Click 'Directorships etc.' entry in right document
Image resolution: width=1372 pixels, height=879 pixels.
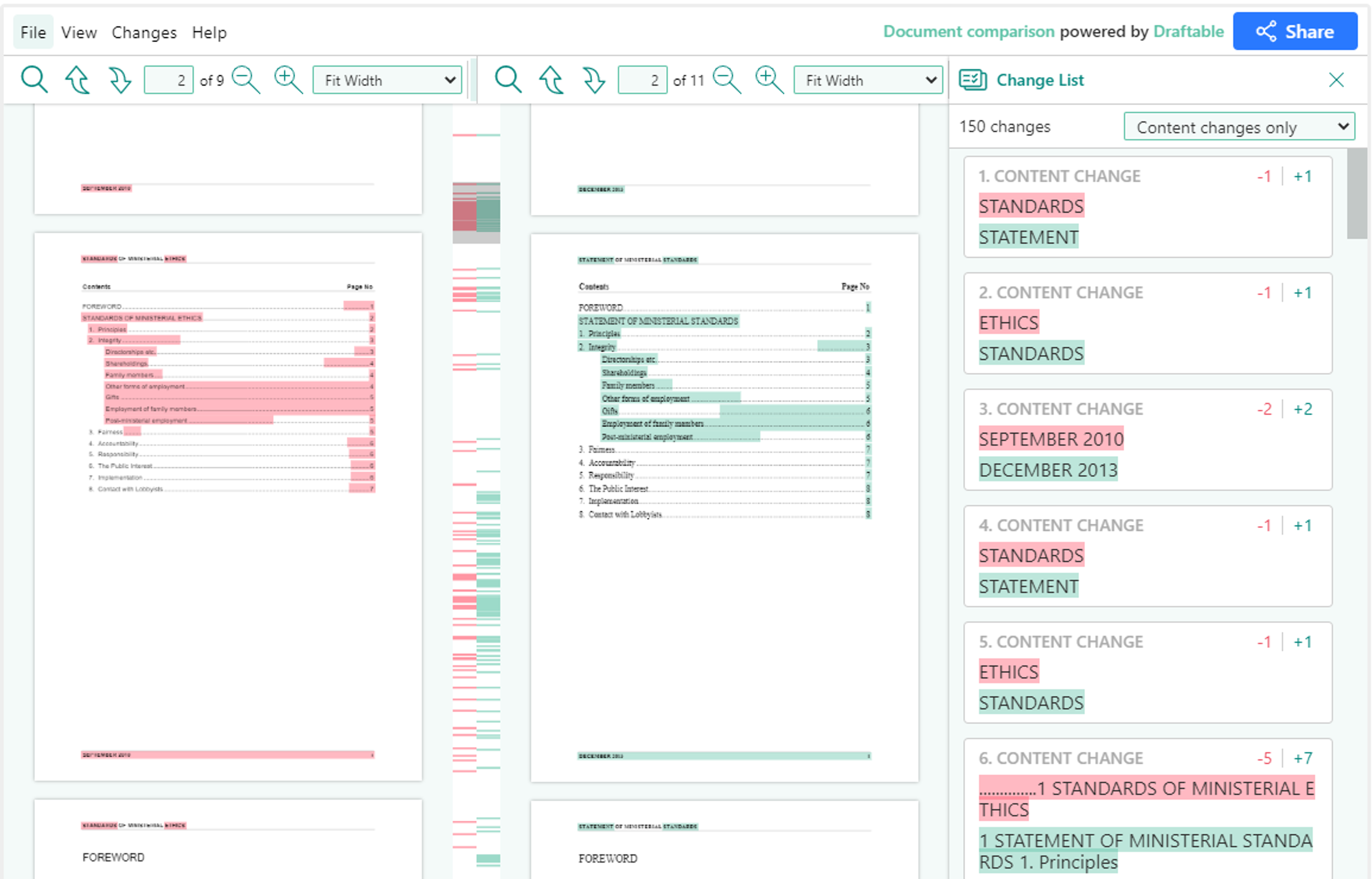click(628, 359)
